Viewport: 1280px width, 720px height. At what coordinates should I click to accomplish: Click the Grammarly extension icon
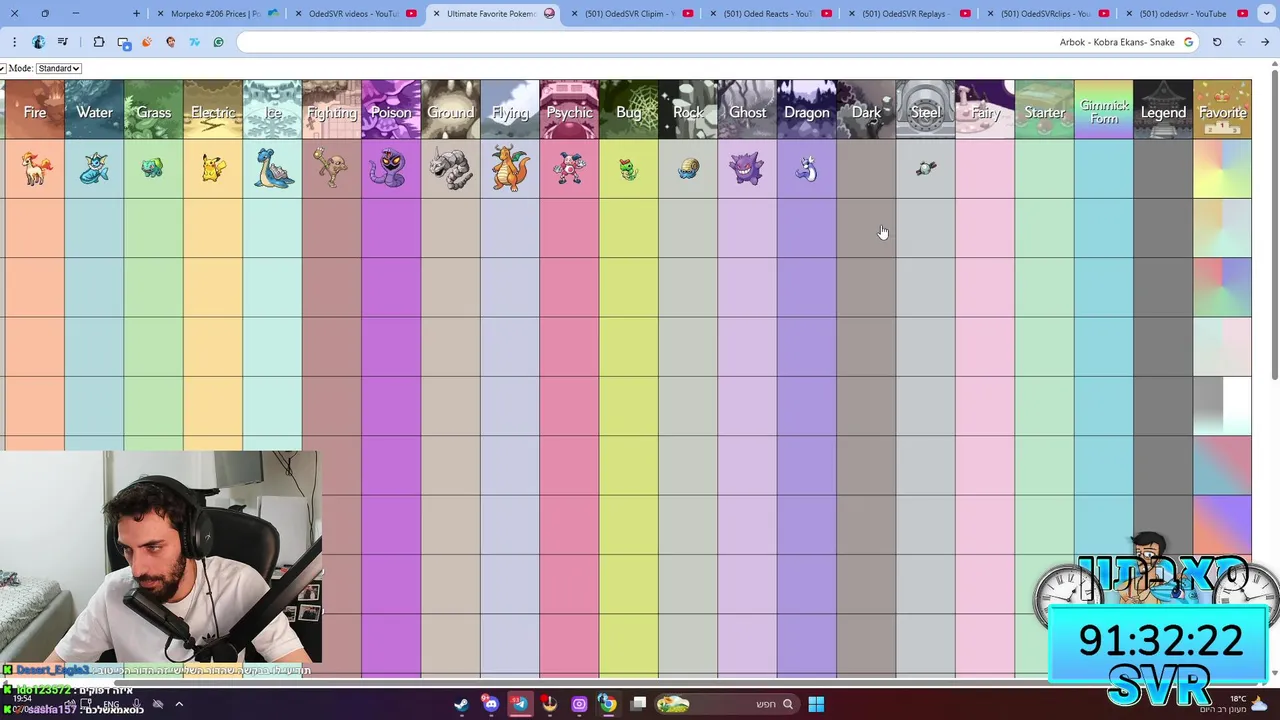point(218,42)
